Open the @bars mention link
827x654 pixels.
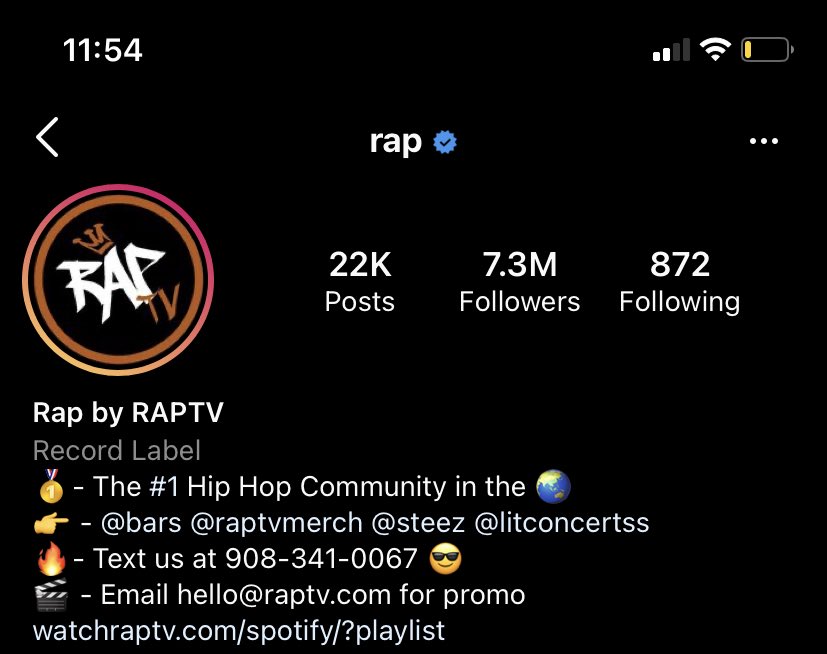[x=141, y=523]
